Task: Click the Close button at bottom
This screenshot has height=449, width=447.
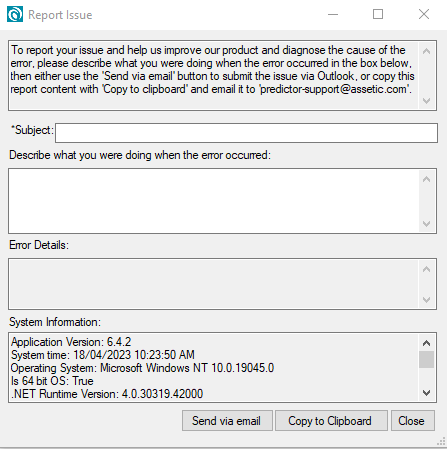Action: [x=413, y=421]
